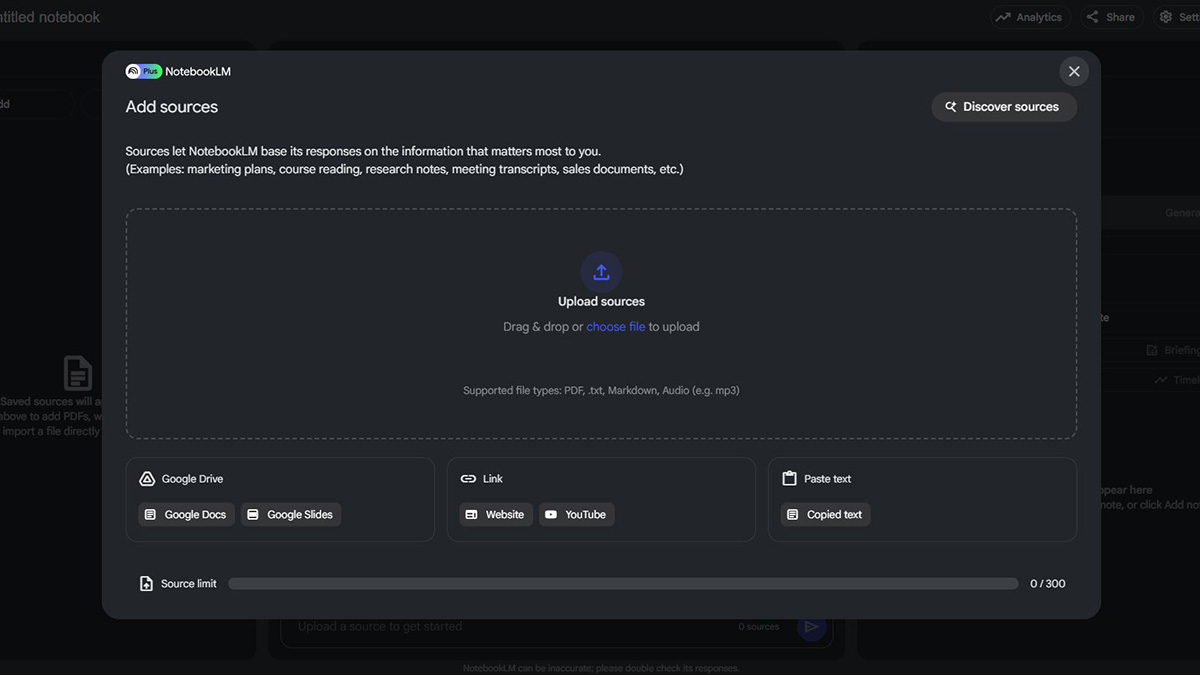The height and width of the screenshot is (675, 1200).
Task: Click the Supported file types text
Action: (601, 390)
